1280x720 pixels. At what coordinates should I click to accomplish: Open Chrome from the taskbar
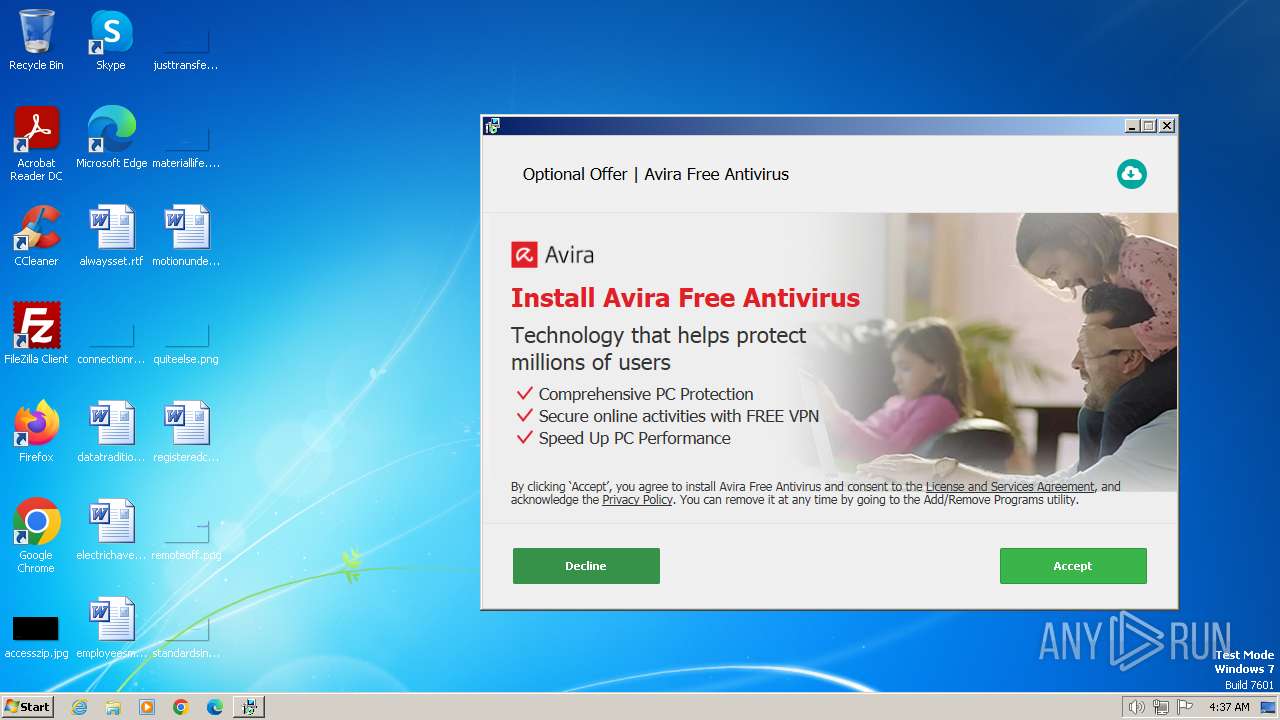pos(181,707)
